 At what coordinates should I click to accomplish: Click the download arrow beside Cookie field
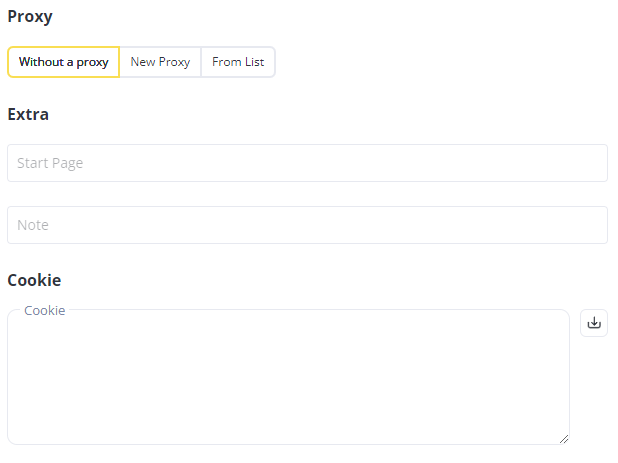[594, 323]
